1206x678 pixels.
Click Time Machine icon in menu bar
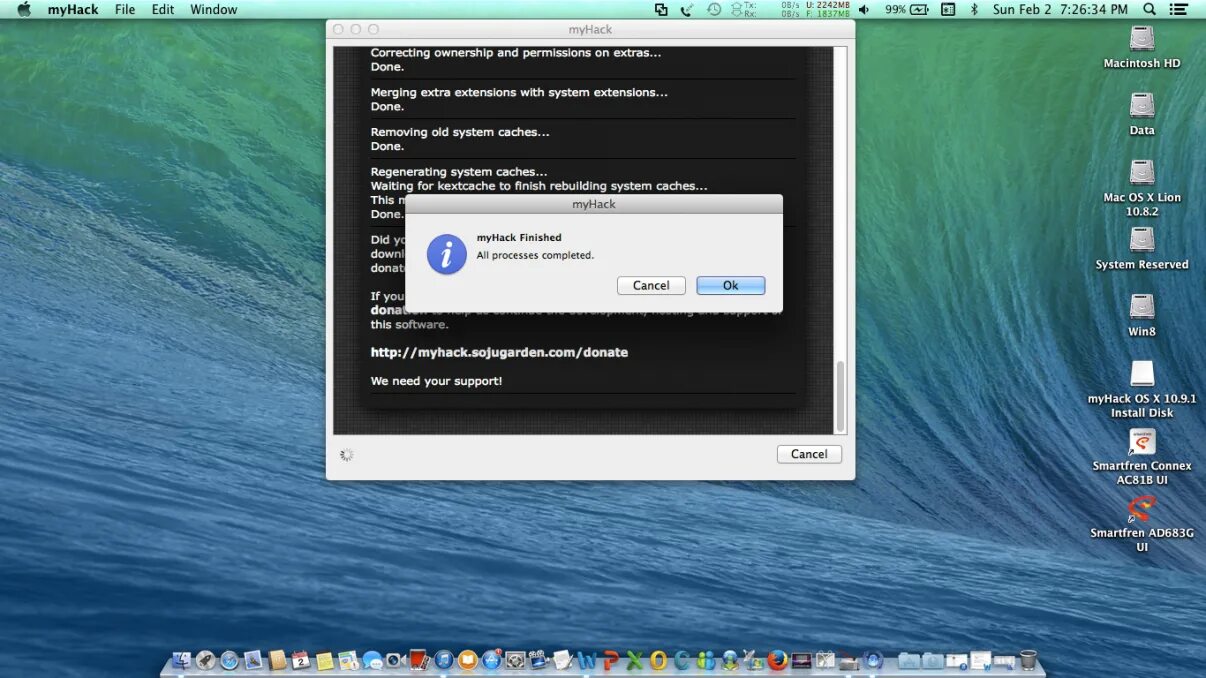click(714, 9)
